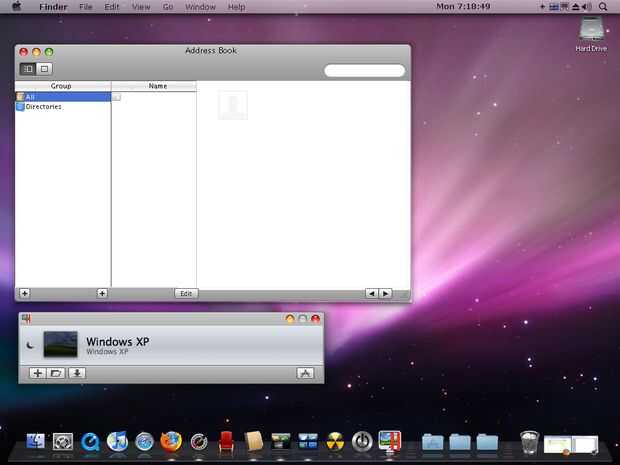Launch the yellow radiation Burn icon in Dock
This screenshot has height=465, width=620.
[x=335, y=441]
